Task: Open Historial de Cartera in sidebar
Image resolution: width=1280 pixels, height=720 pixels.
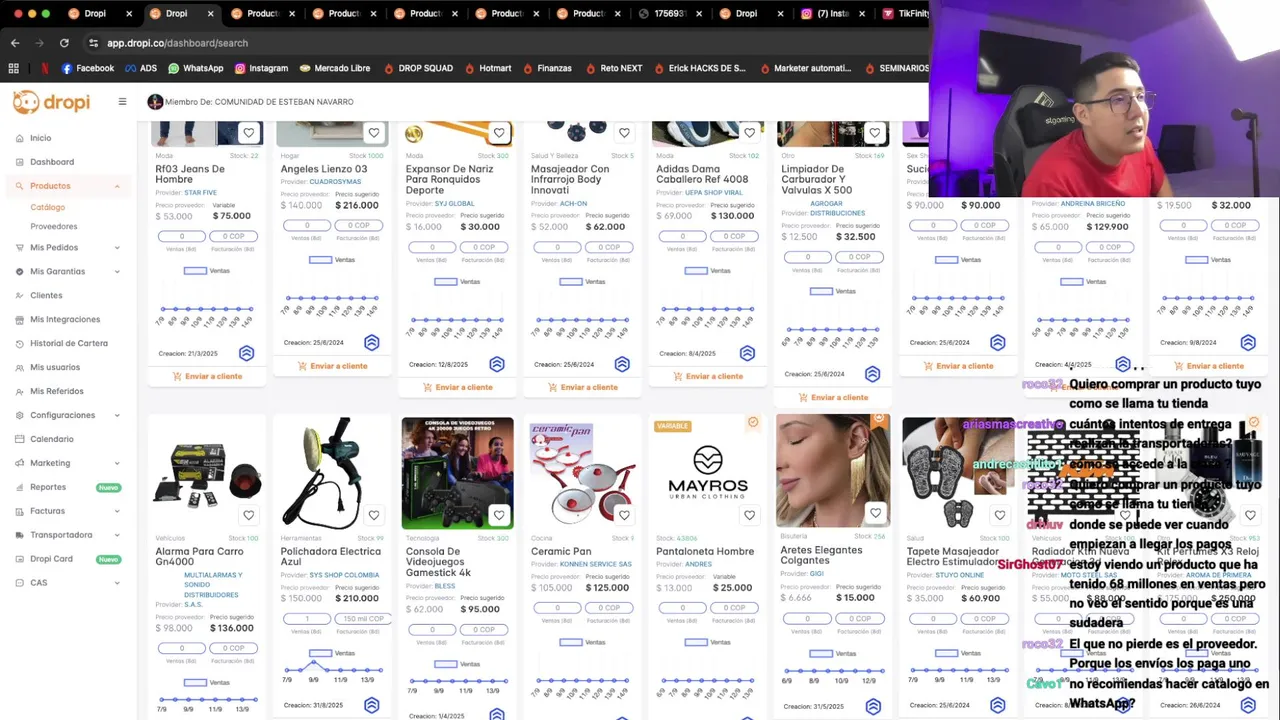Action: pyautogui.click(x=69, y=343)
